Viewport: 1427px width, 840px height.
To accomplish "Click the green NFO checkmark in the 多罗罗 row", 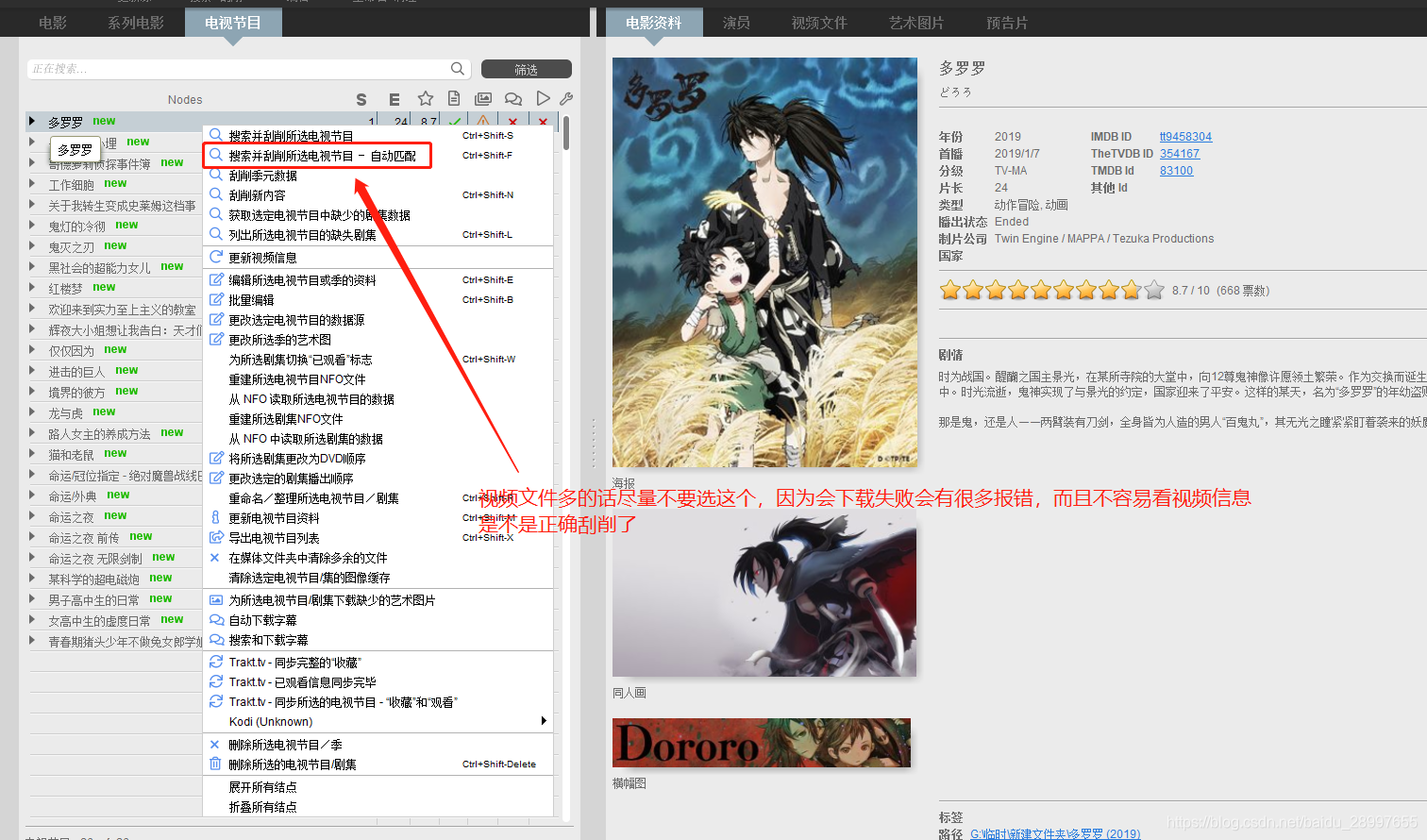I will coord(455,122).
